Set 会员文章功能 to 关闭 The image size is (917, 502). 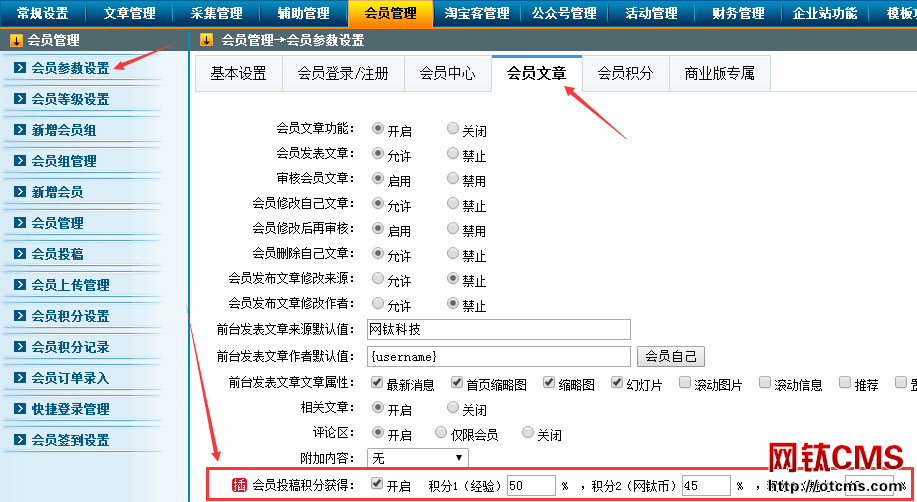pyautogui.click(x=453, y=129)
